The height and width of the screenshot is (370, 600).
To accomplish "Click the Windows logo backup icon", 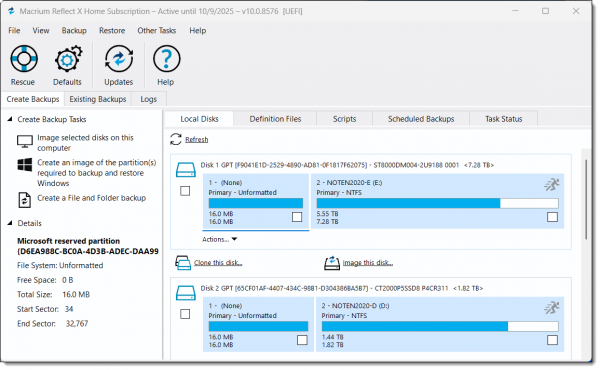I will tap(25, 166).
